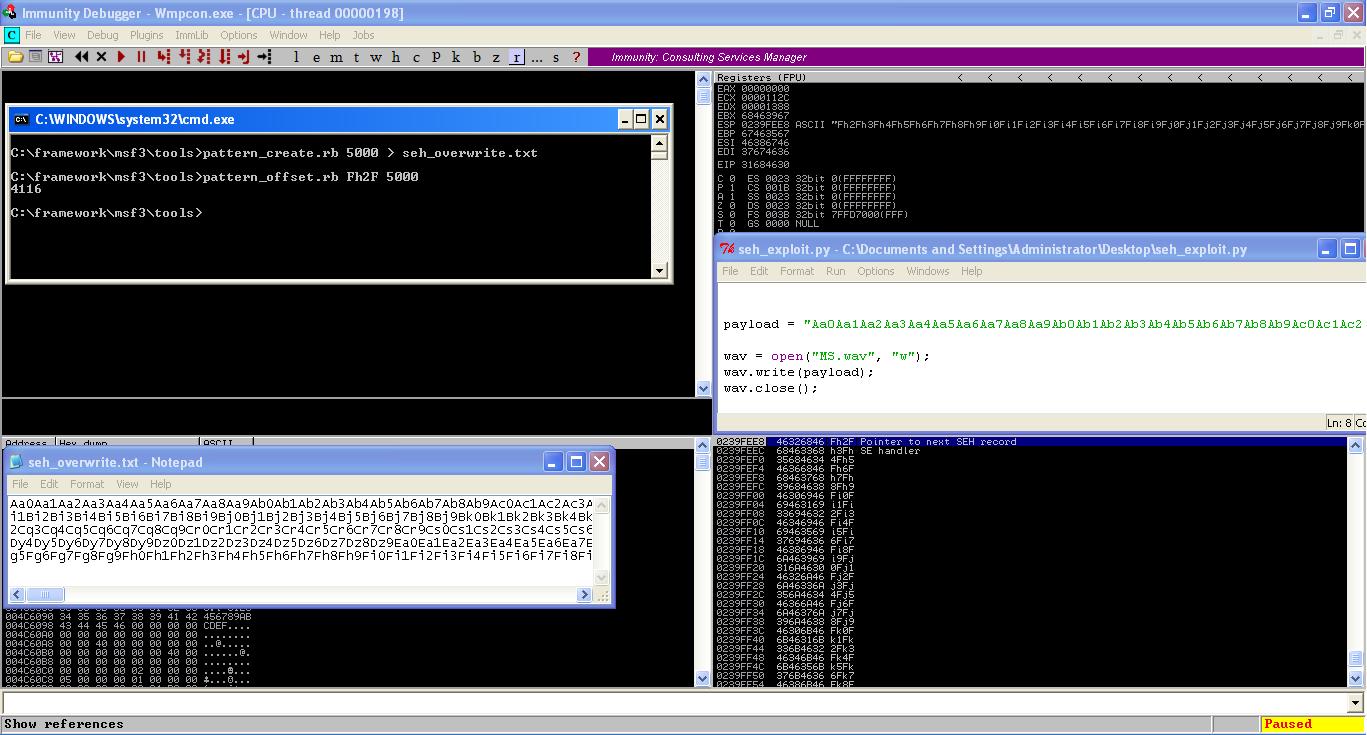The width and height of the screenshot is (1367, 735).
Task: Open threads window with 't' button
Action: click(356, 57)
